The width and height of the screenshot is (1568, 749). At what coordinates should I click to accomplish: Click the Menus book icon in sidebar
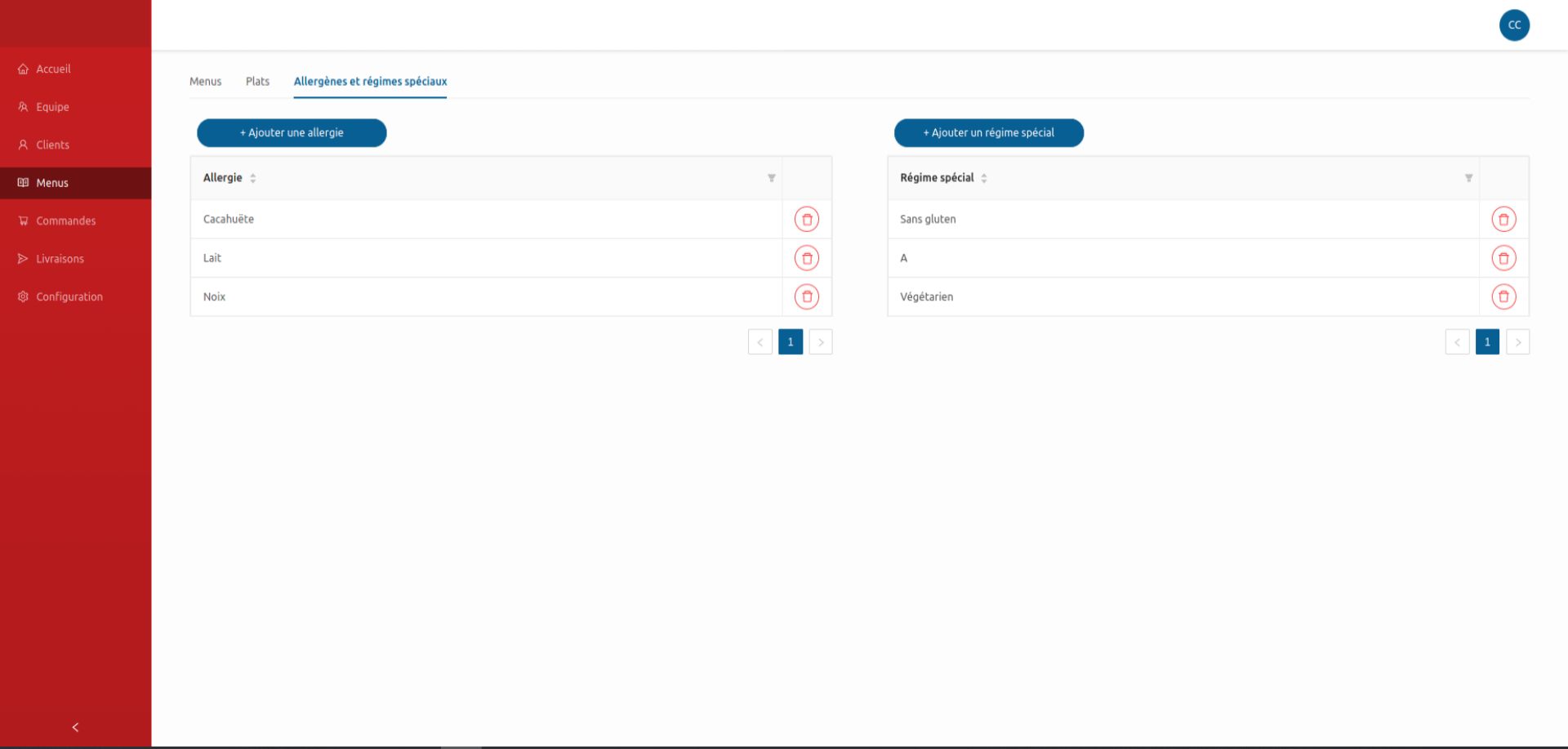pos(23,183)
